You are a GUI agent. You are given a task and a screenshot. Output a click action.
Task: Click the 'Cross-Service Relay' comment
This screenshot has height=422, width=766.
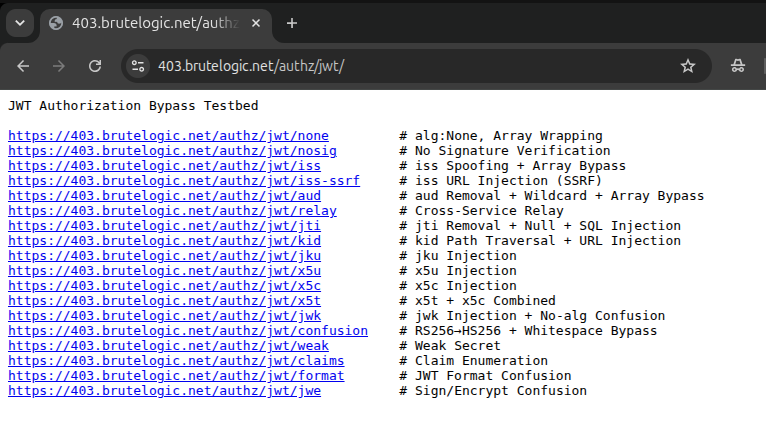[489, 211]
